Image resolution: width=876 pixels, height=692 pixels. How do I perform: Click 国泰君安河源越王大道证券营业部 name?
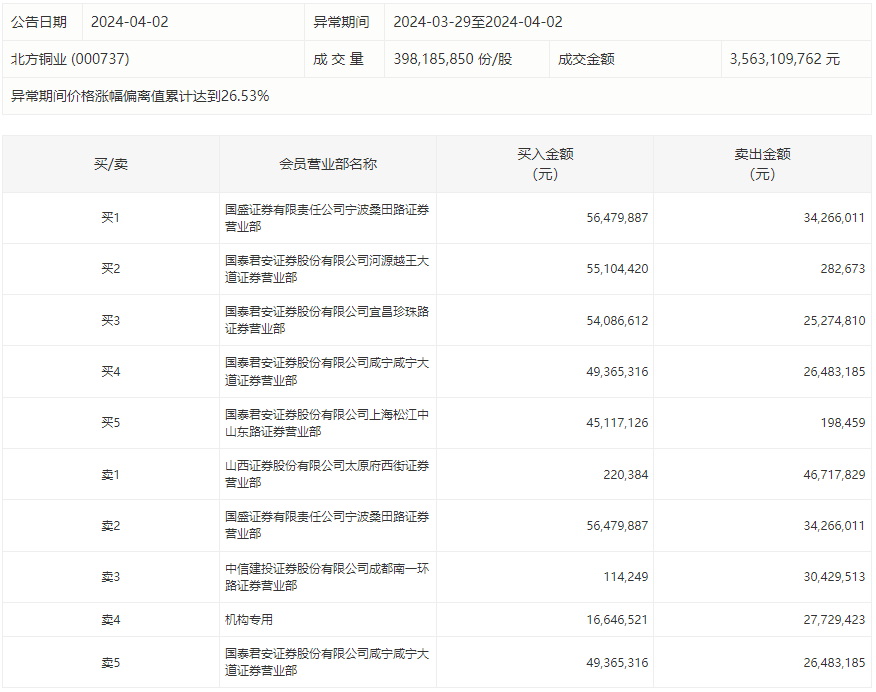click(x=327, y=269)
